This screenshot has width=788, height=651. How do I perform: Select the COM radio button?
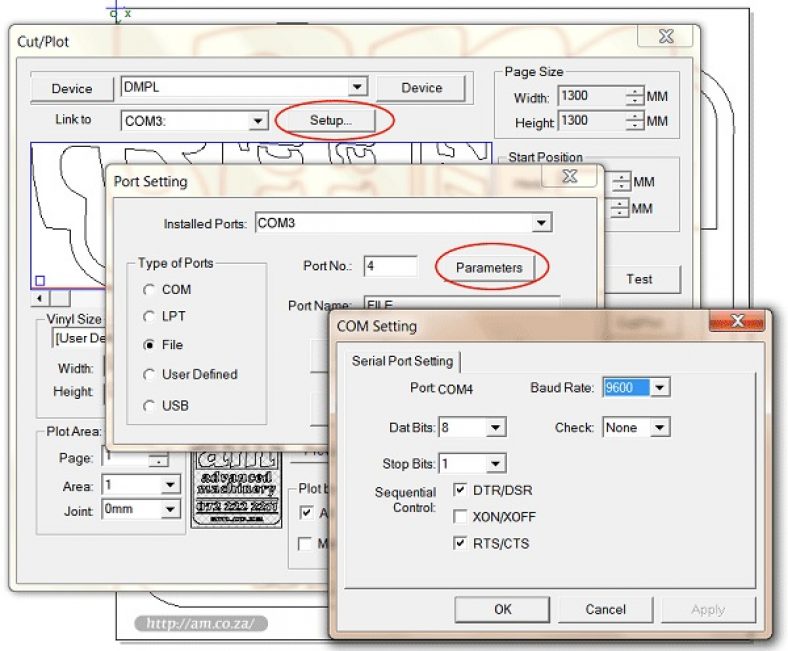[x=149, y=290]
